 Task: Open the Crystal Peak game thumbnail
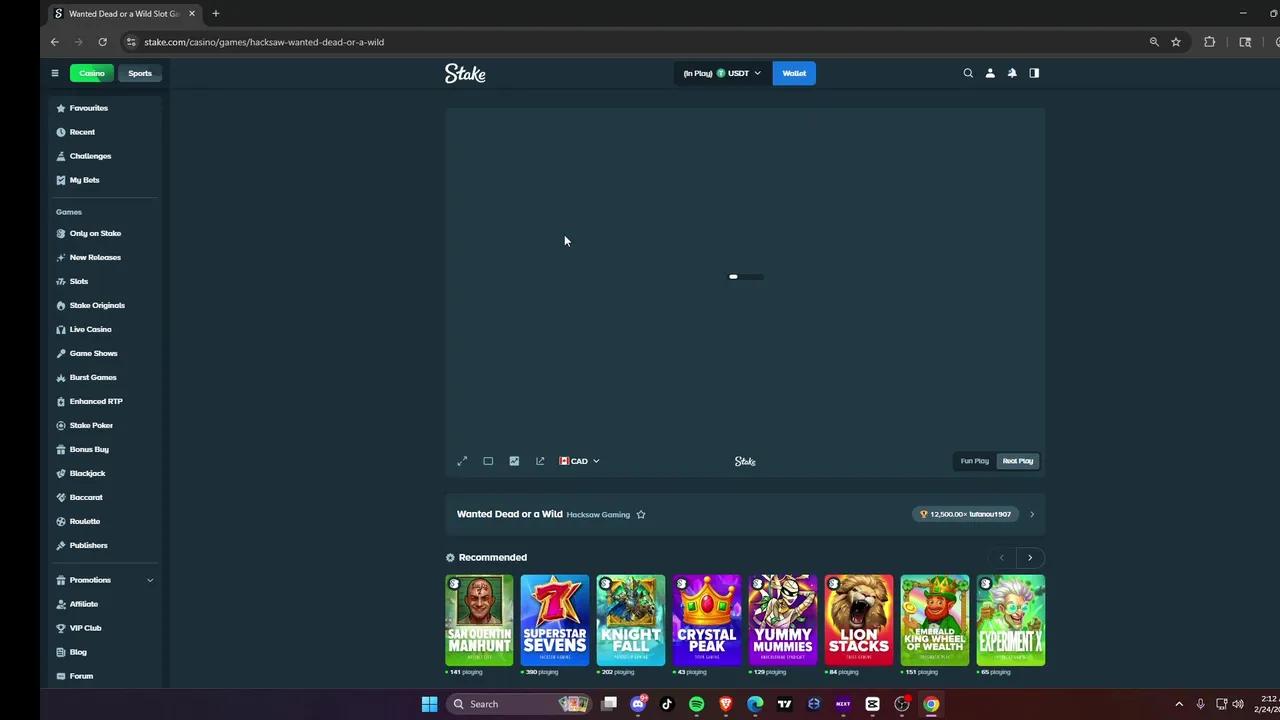[x=706, y=619]
